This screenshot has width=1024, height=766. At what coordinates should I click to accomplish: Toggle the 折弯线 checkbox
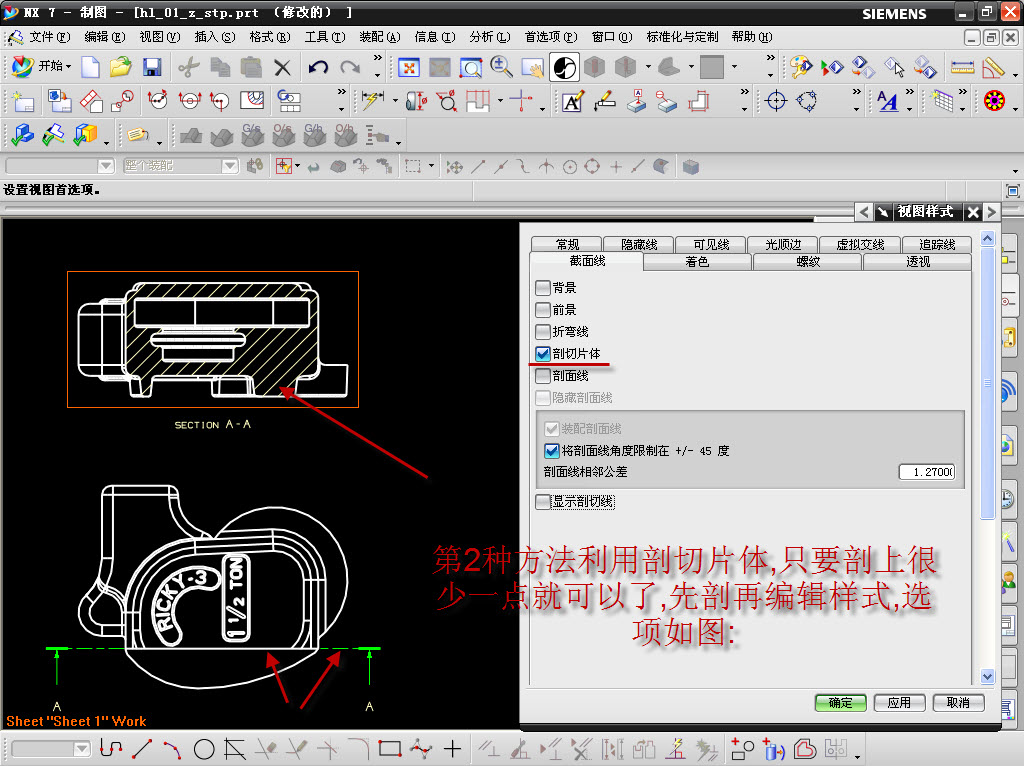(542, 332)
